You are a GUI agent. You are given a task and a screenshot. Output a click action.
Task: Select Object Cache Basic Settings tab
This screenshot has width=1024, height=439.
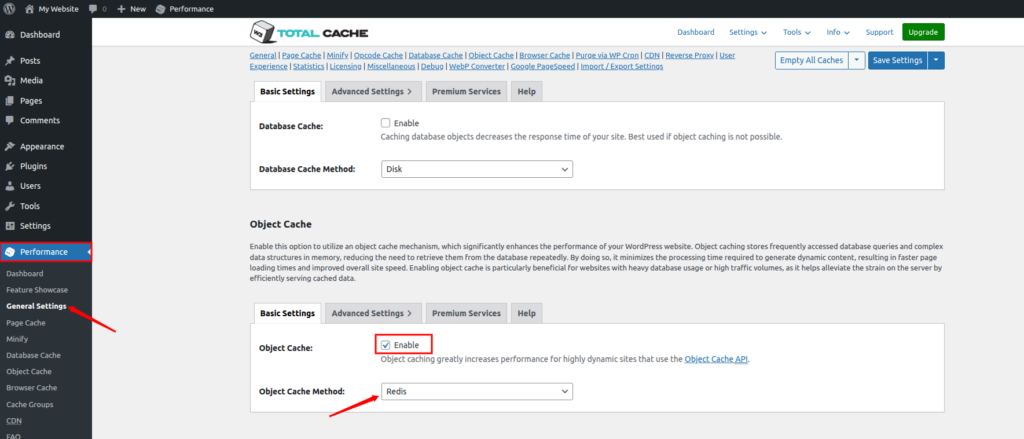point(287,313)
